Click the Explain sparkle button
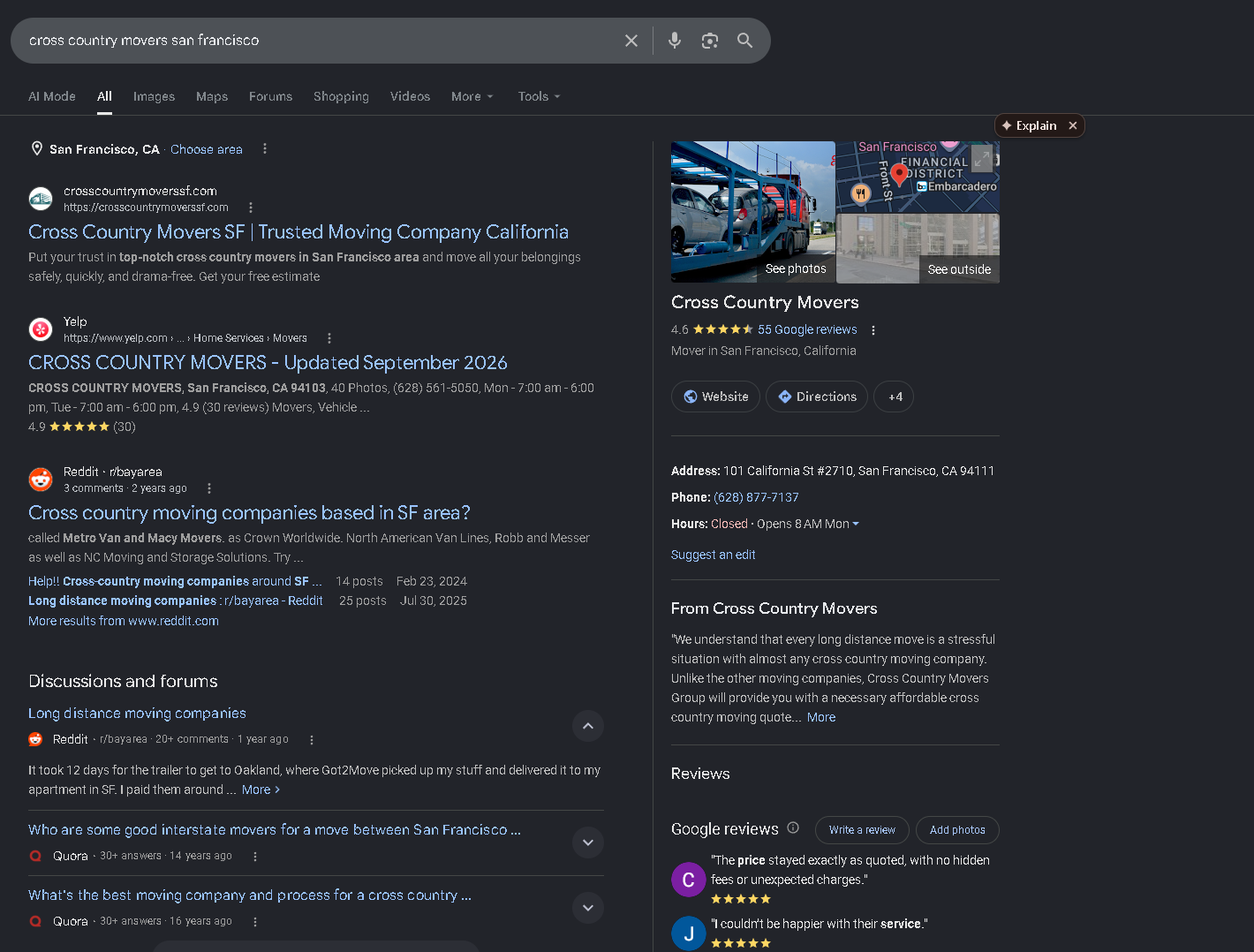Screen dimensions: 1254x952 1029,125
